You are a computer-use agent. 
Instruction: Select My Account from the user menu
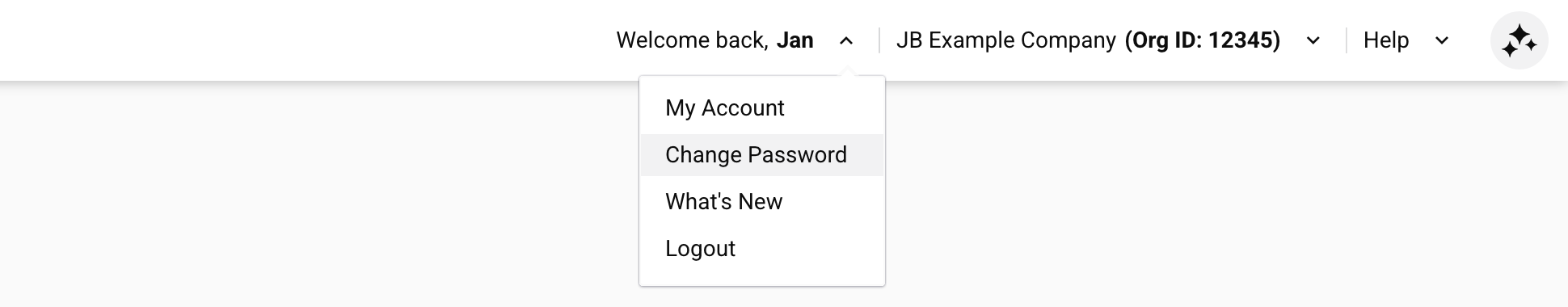tap(762, 108)
